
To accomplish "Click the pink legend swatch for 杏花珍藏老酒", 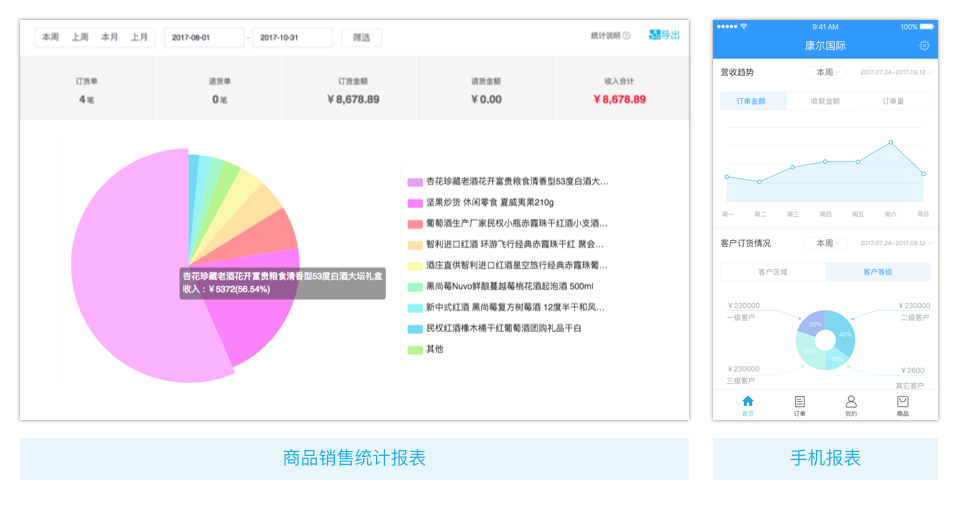I will pyautogui.click(x=415, y=182).
